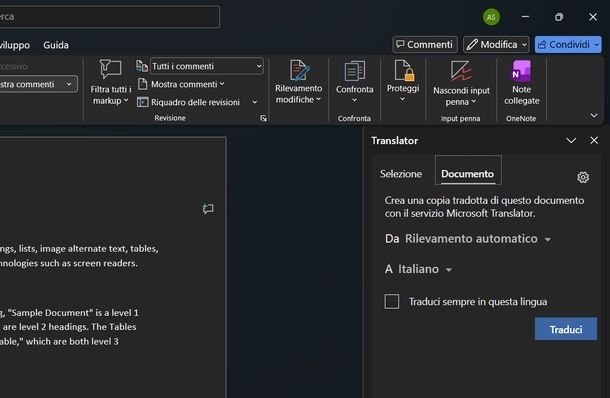This screenshot has height=398, width=610.
Task: Click the Traduci button
Action: (x=566, y=329)
